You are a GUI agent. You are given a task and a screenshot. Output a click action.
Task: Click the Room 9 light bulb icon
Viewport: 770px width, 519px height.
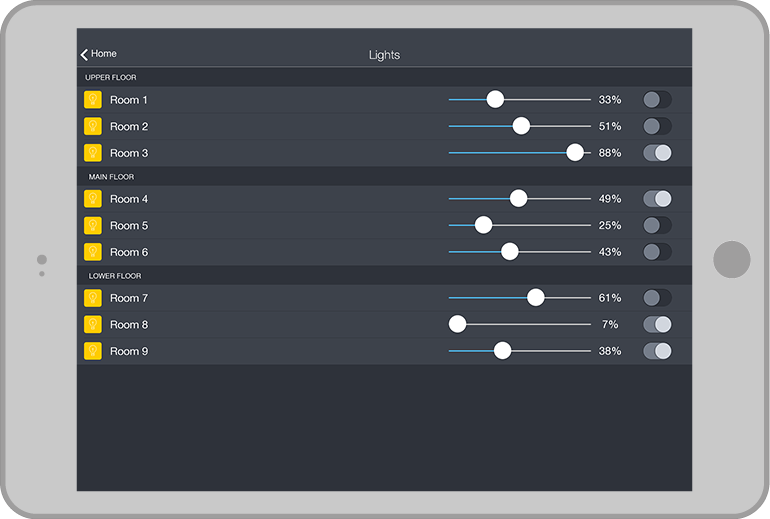pos(93,351)
